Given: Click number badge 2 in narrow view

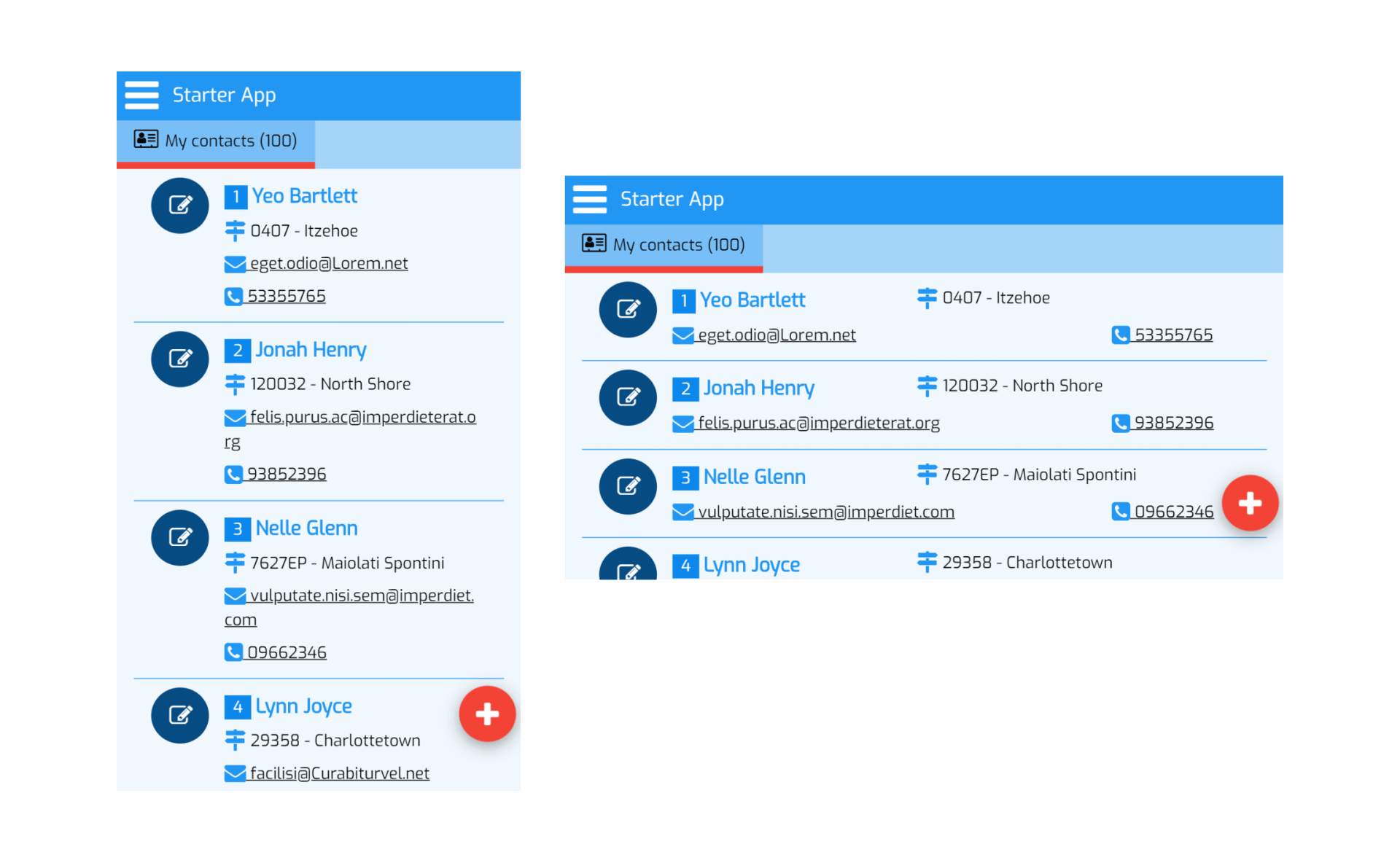Looking at the screenshot, I should pyautogui.click(x=237, y=351).
